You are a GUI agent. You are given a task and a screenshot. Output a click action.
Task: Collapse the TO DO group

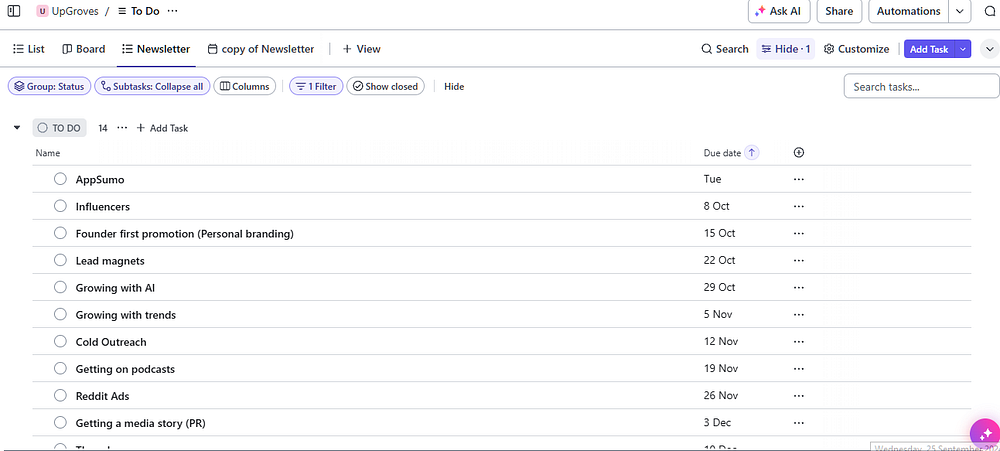coord(17,128)
